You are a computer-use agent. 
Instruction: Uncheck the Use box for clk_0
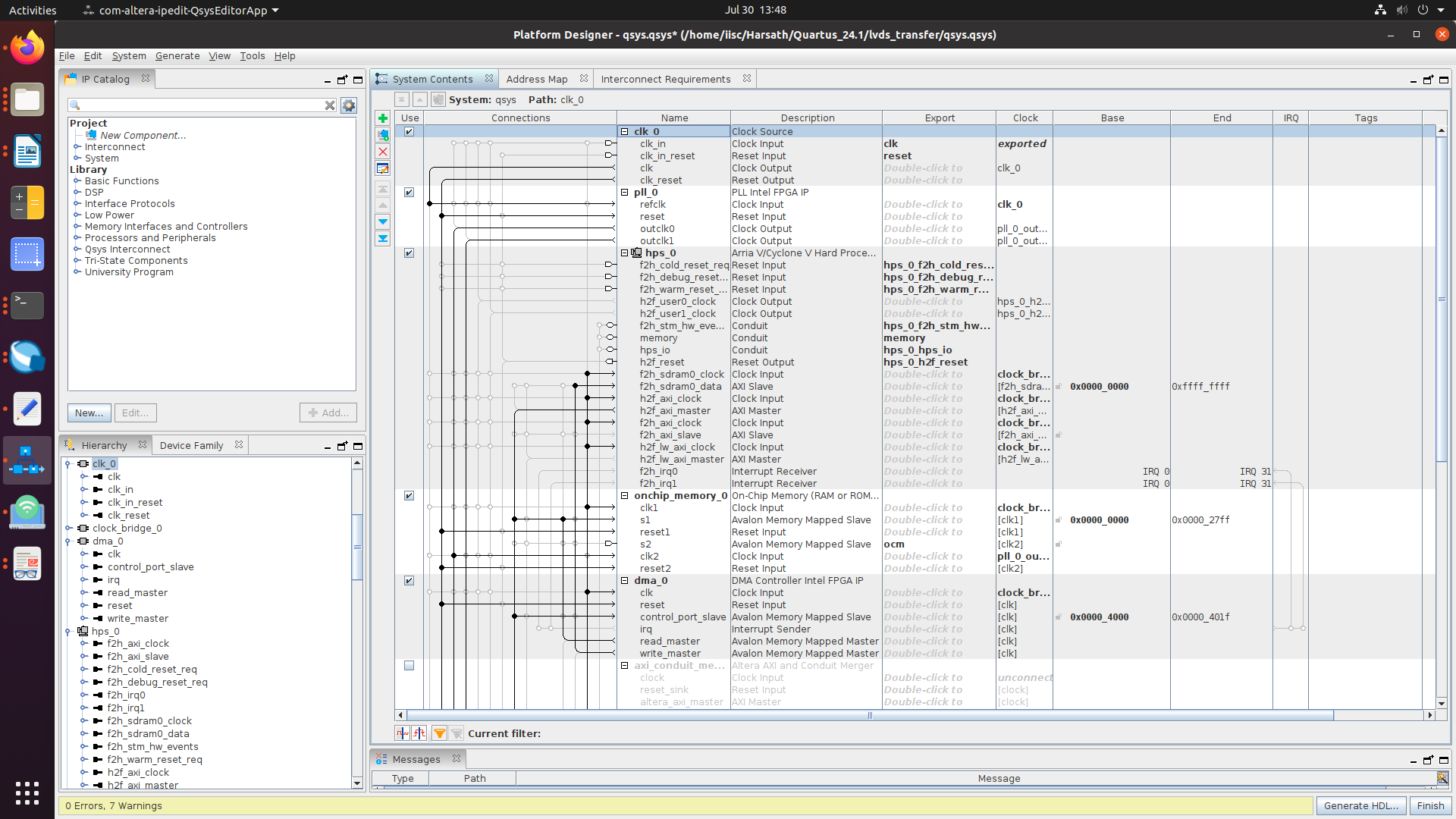click(409, 131)
